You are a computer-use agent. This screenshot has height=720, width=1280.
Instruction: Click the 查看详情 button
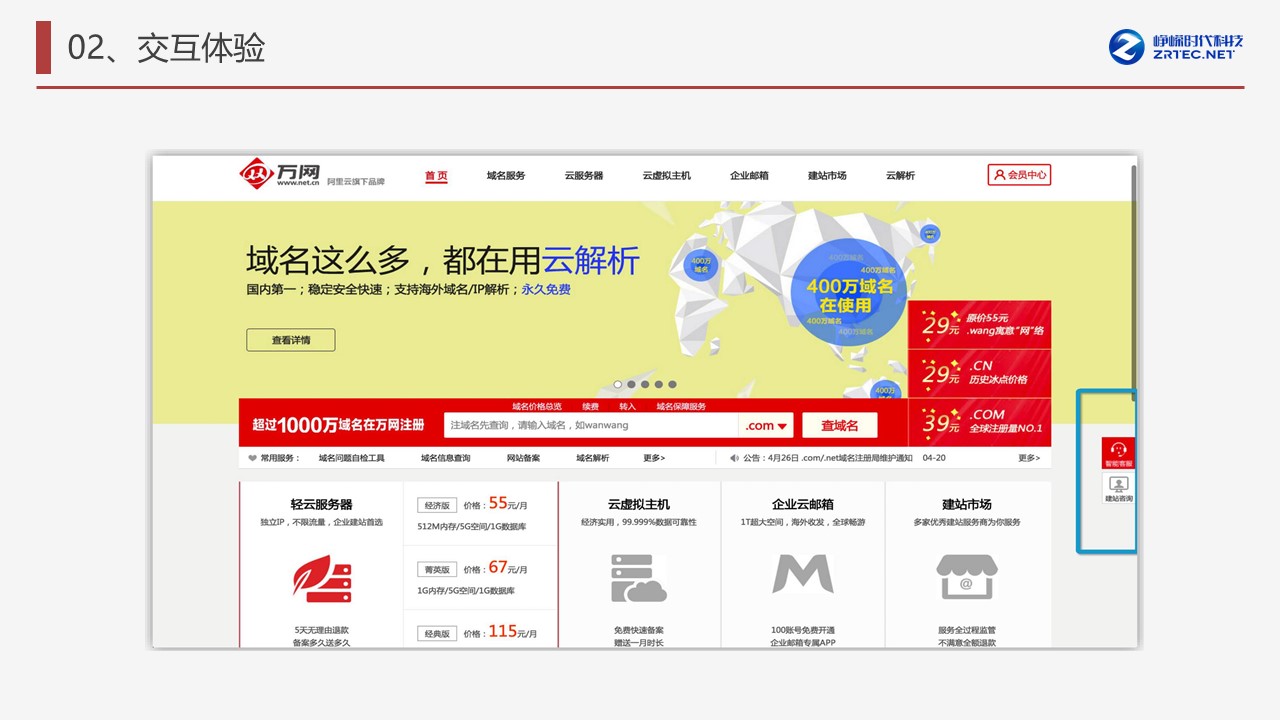pos(291,340)
